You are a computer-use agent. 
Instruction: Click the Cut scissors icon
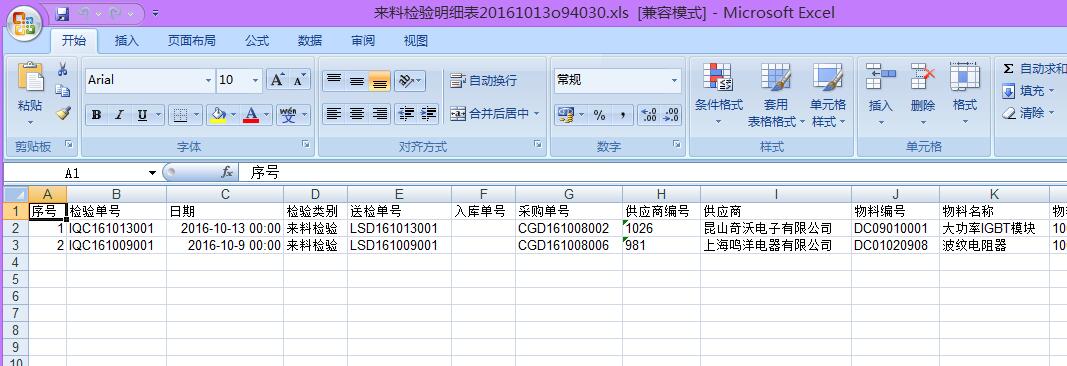coord(63,69)
